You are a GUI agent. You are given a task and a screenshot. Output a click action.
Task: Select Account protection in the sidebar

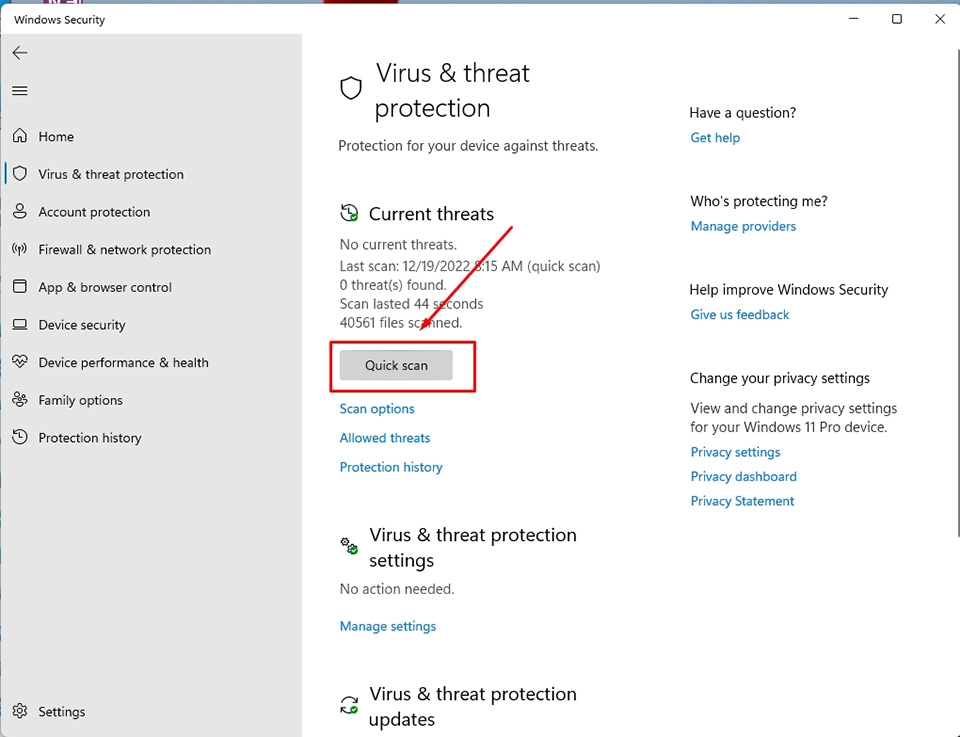coord(94,211)
